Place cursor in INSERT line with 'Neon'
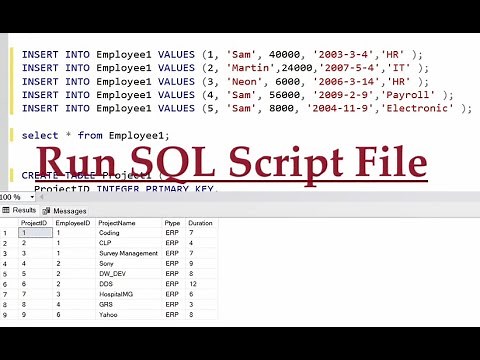The image size is (480, 360). (x=225, y=82)
